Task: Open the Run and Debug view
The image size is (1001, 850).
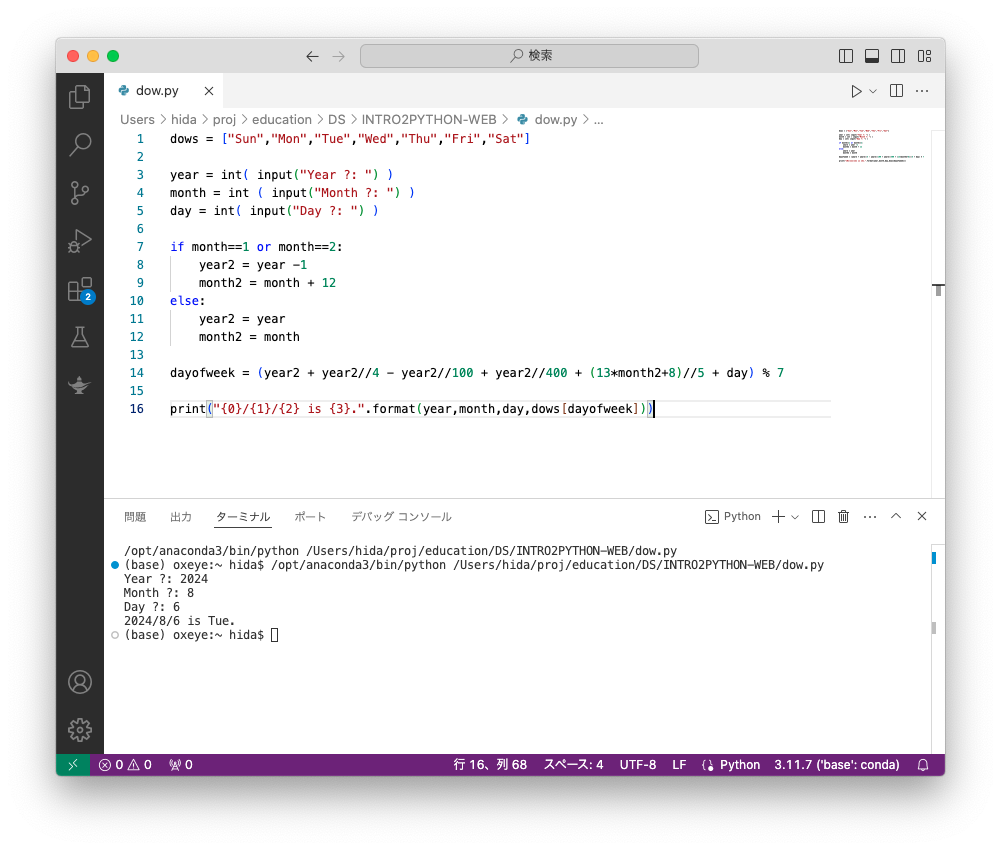Action: (80, 241)
